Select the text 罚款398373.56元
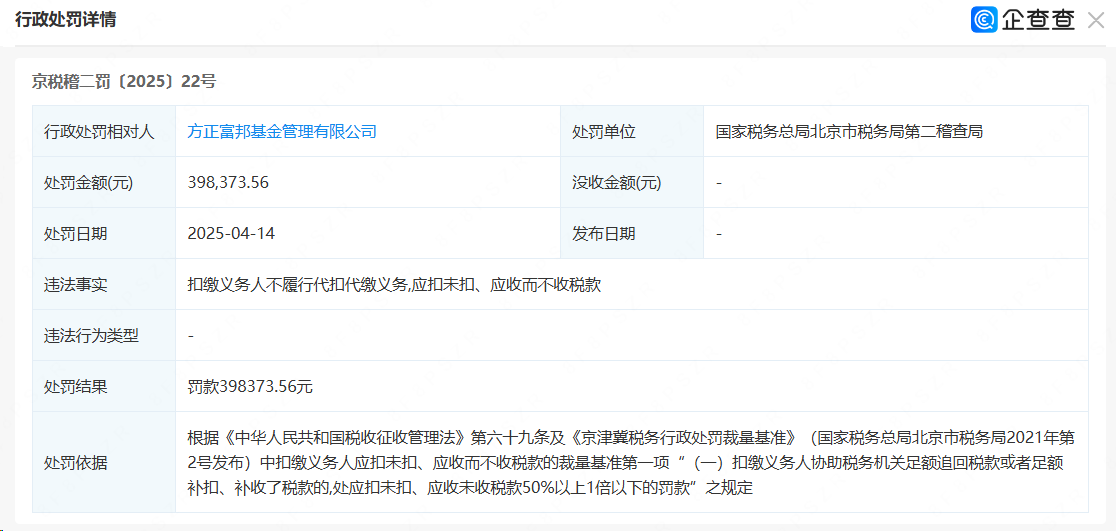Viewport: 1116px width, 531px height. pyautogui.click(x=250, y=387)
